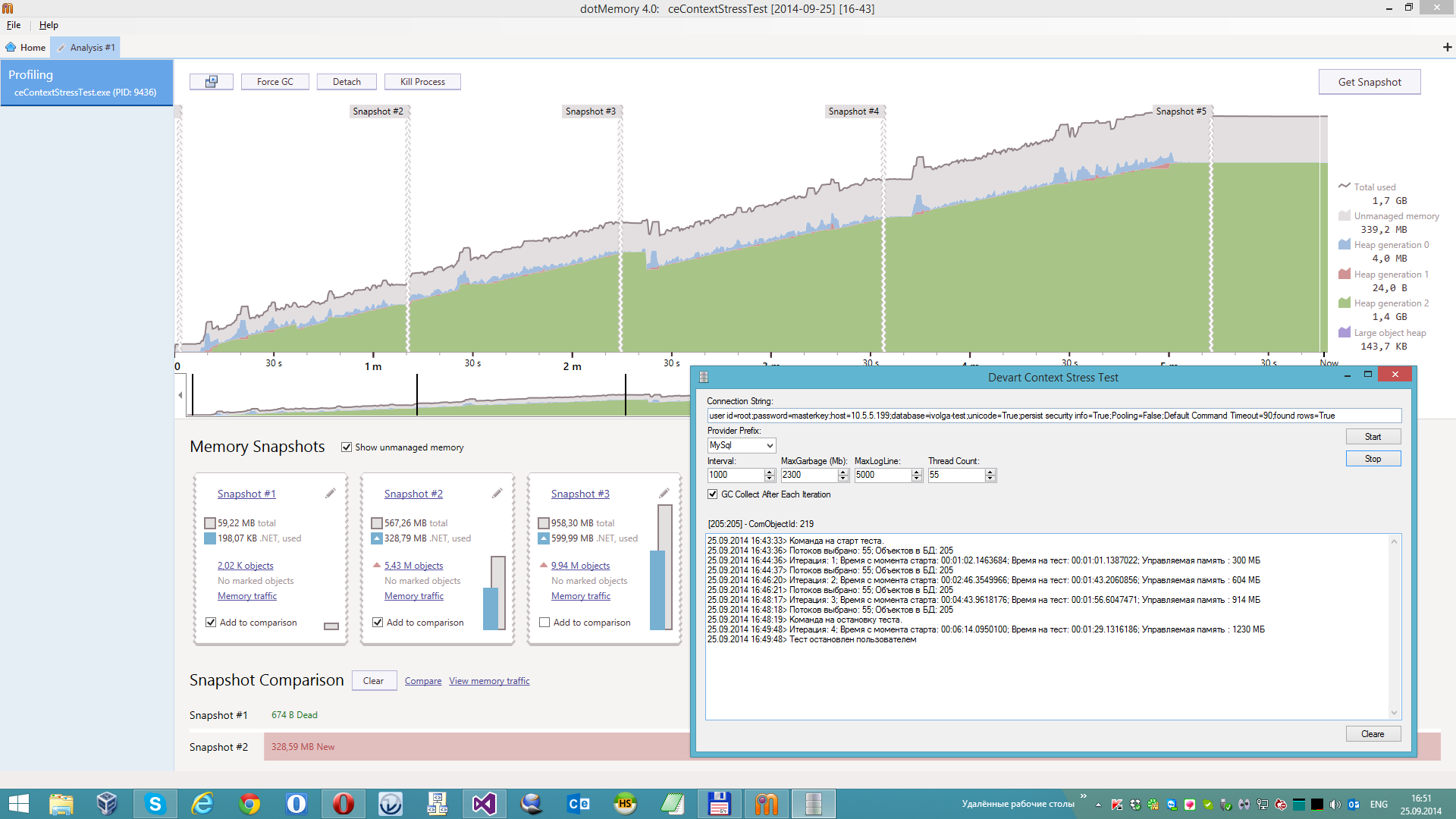1456x819 pixels.
Task: Increase the Interval spinner value
Action: point(770,472)
